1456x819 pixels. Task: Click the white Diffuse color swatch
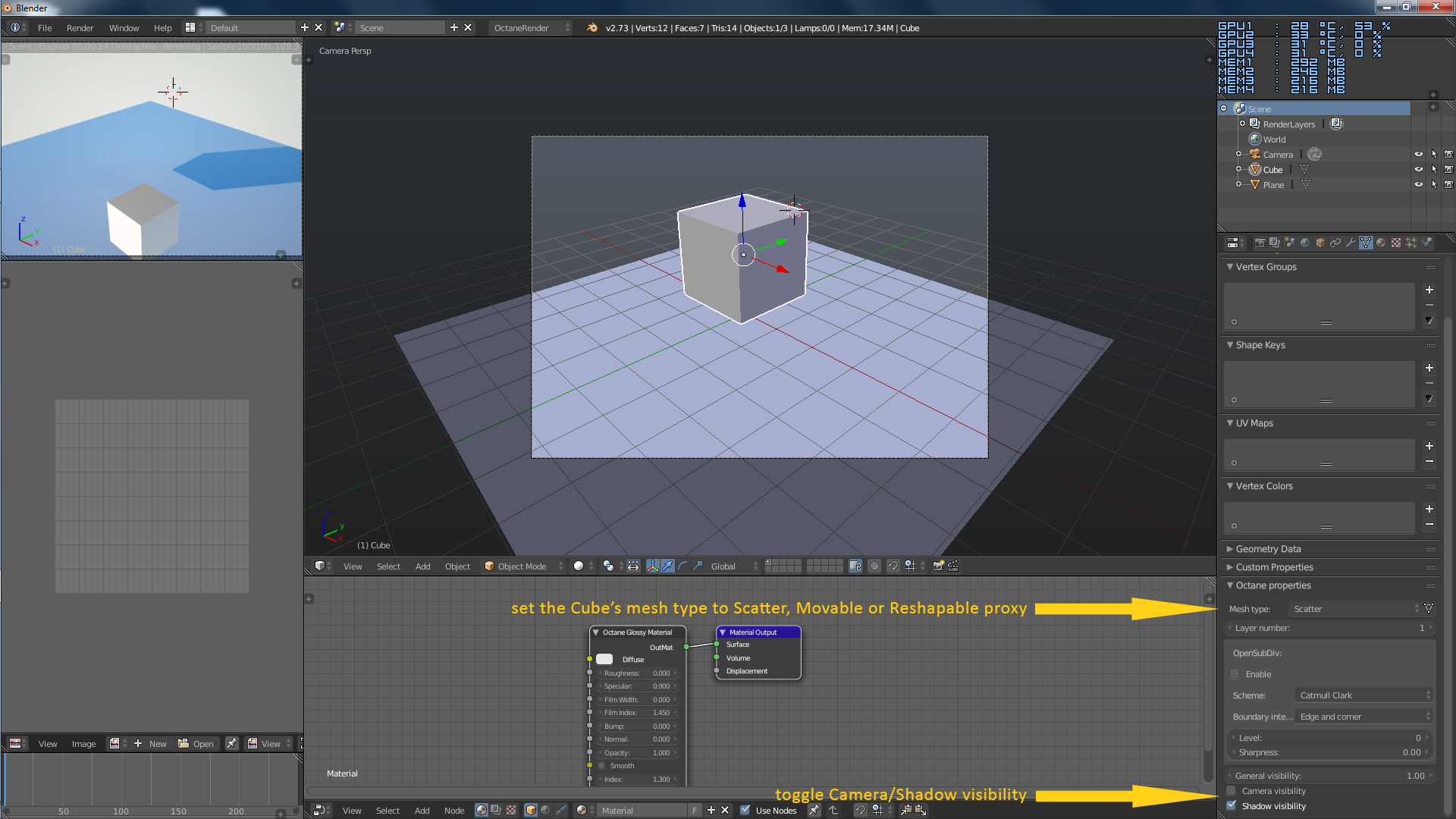point(604,660)
